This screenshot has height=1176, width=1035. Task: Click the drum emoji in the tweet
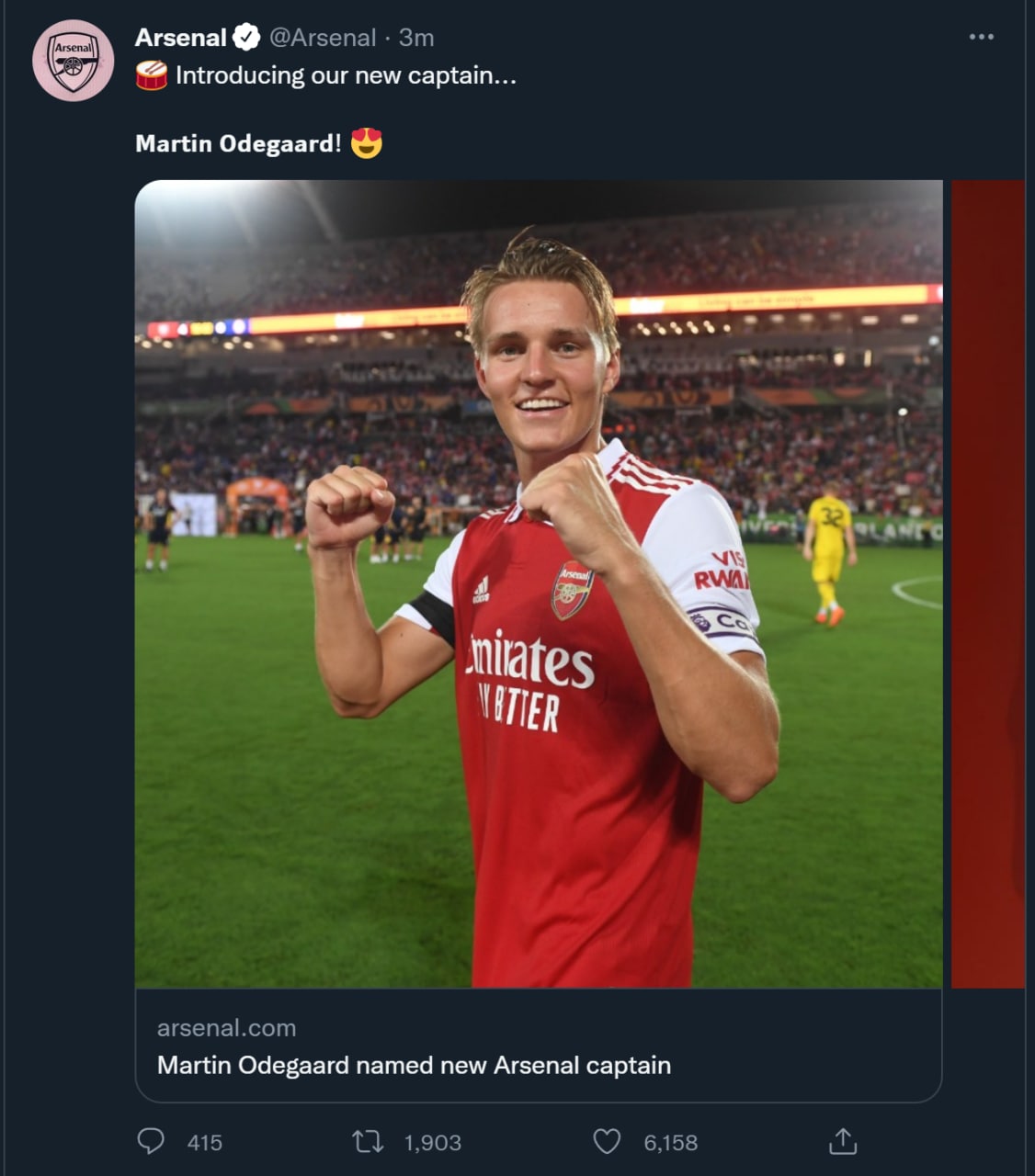152,75
